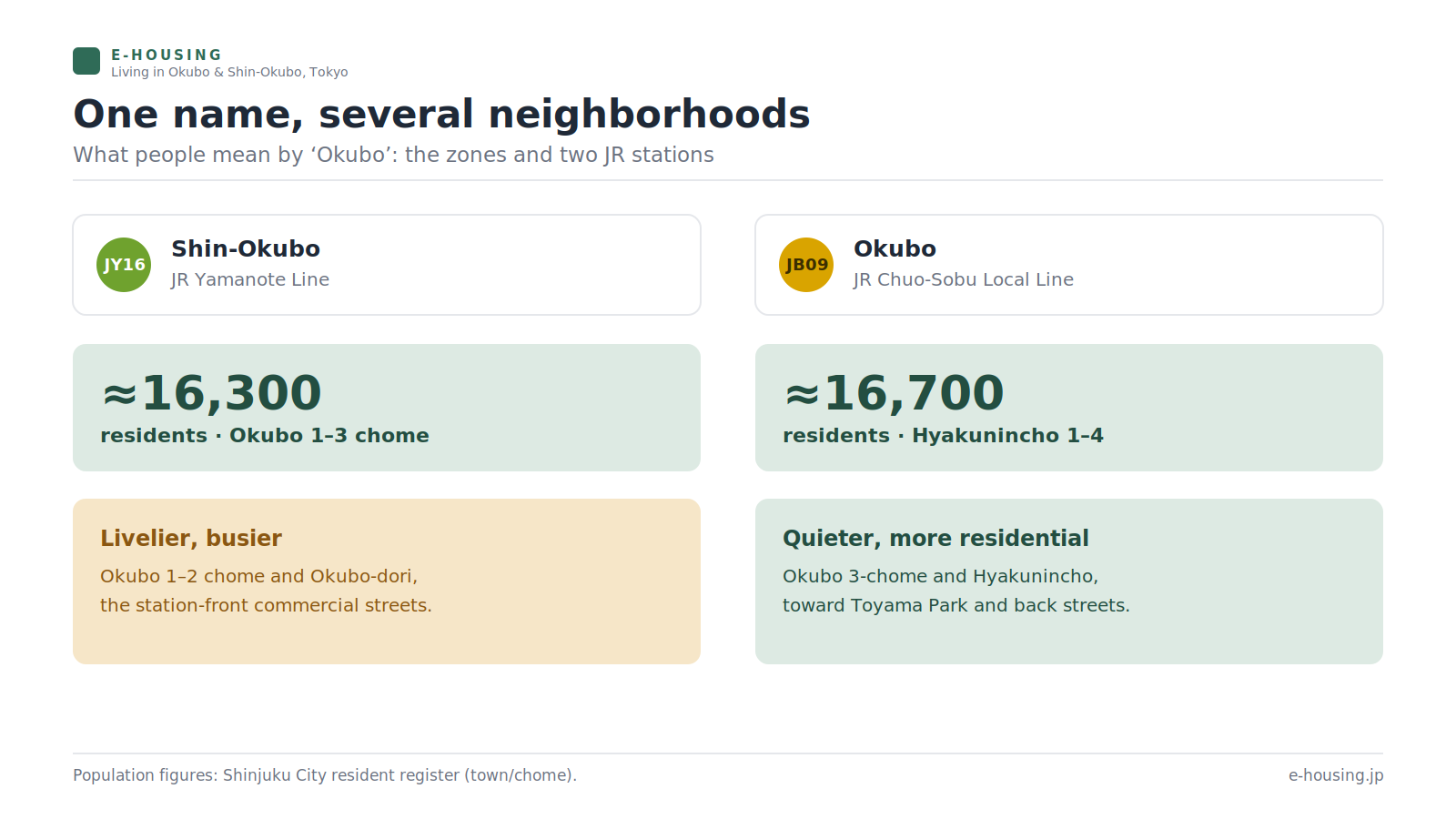Click the ≈16,700 residents stat panel
Image resolution: width=1456 pixels, height=819 pixels.
[1069, 408]
